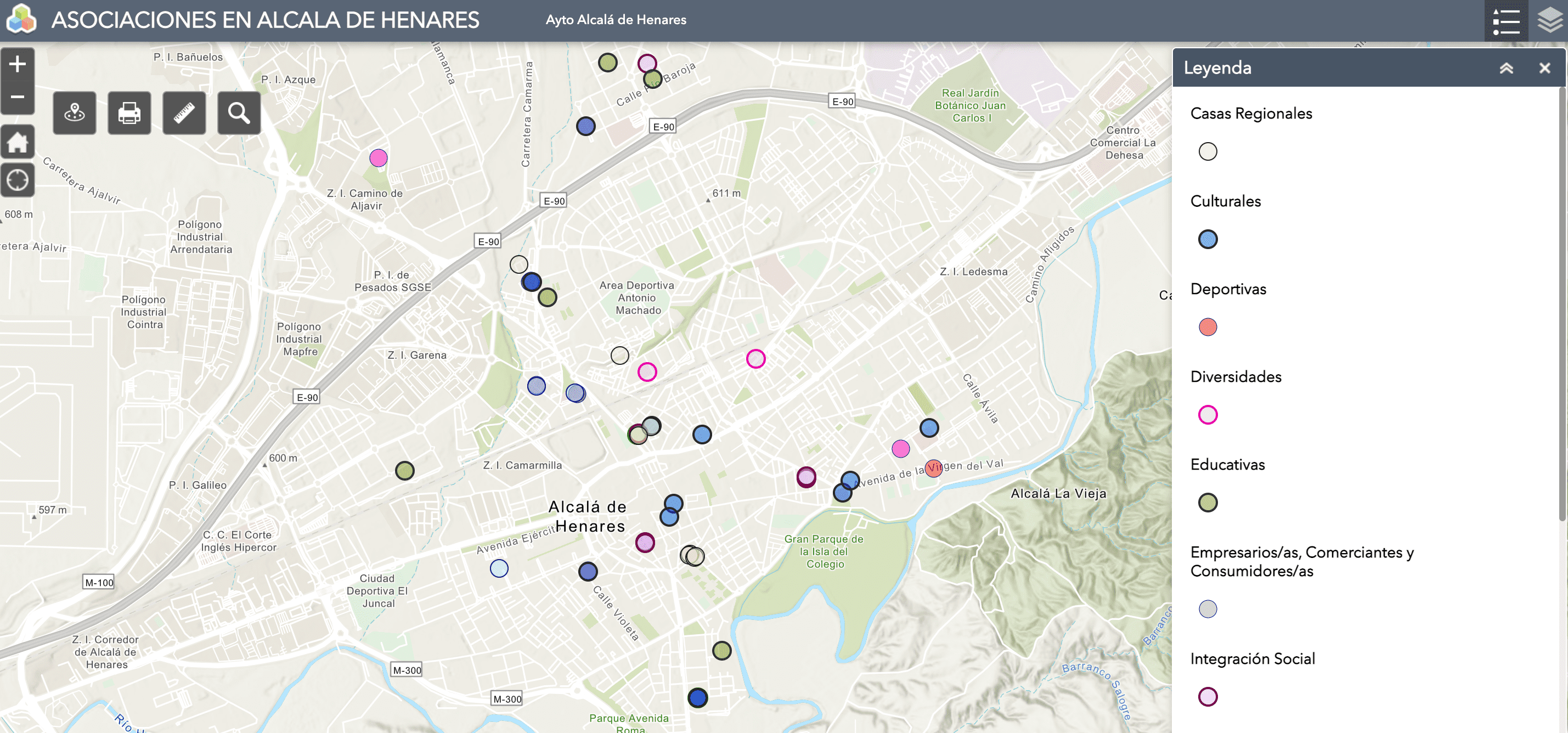The image size is (1568, 733).
Task: Click the Ayto Alcalá de Henares link
Action: pyautogui.click(x=616, y=20)
